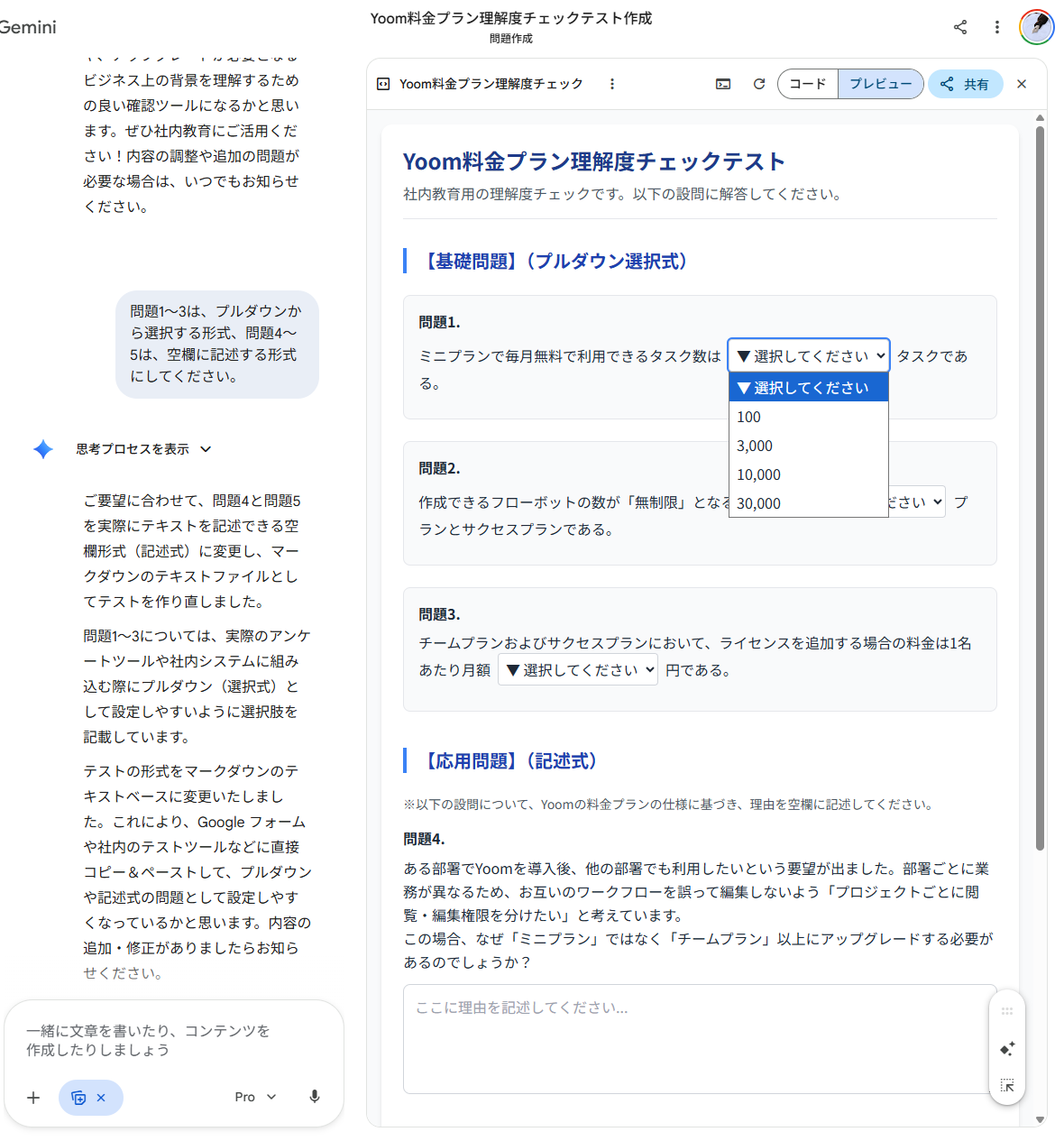Select 3,000 from the dropdown list

point(809,446)
